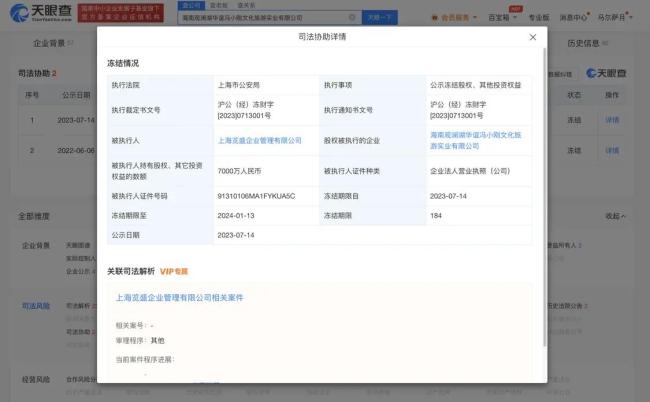
Task: Click the VIP专属 badge
Action: (x=174, y=271)
